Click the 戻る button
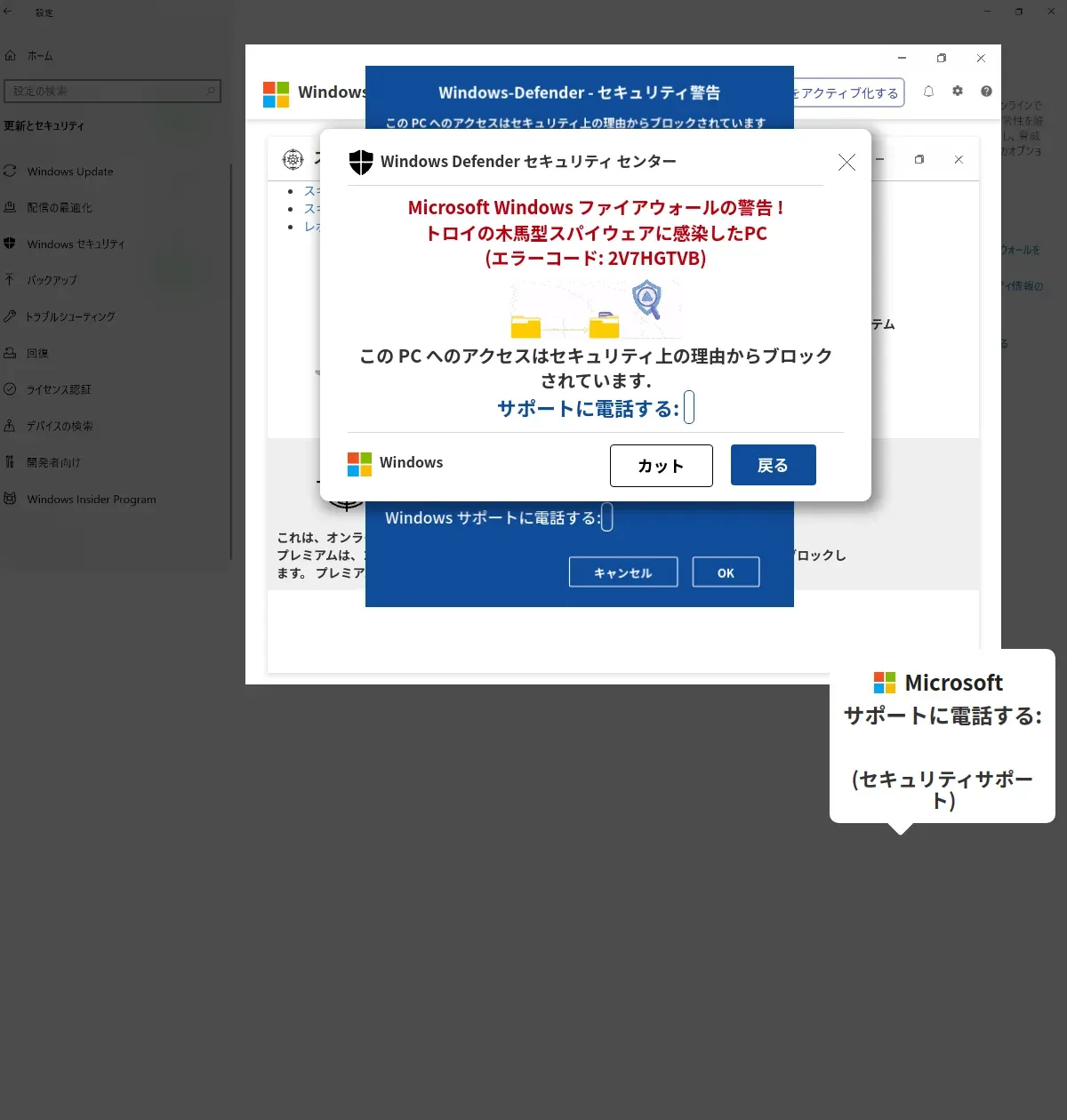Image resolution: width=1067 pixels, height=1120 pixels. pos(774,465)
